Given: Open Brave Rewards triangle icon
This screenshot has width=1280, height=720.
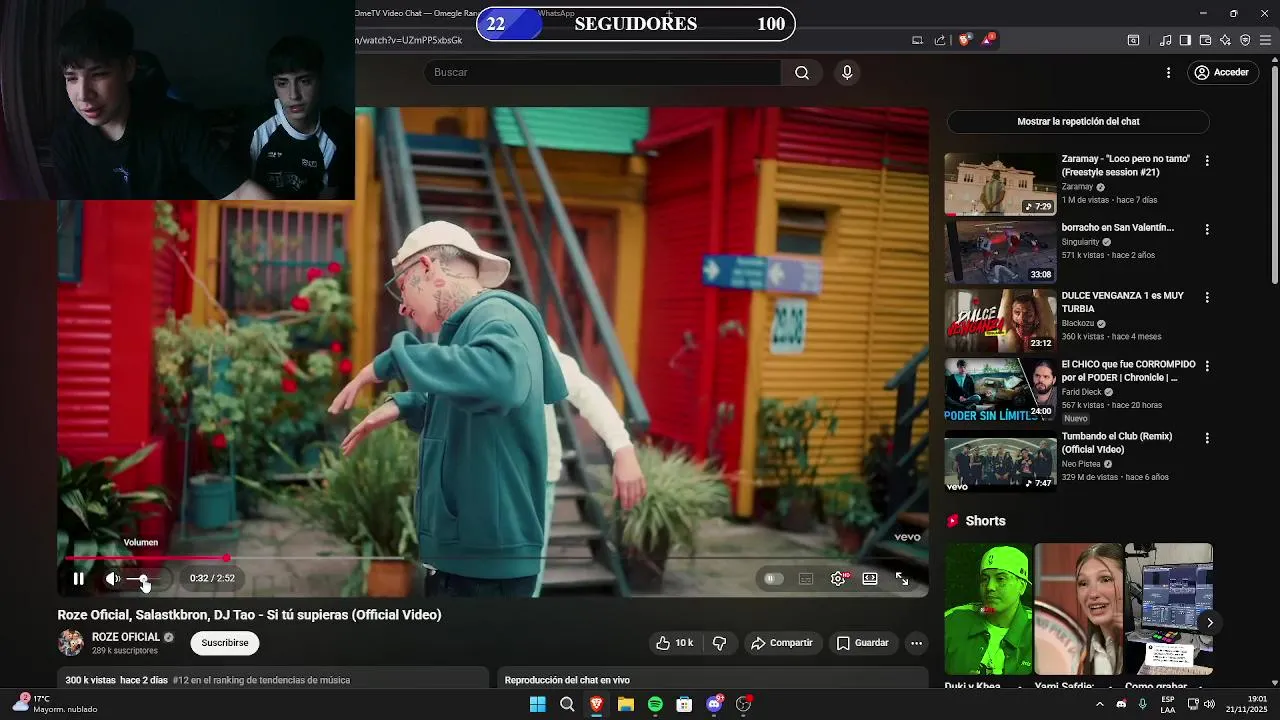Looking at the screenshot, I should coord(987,40).
